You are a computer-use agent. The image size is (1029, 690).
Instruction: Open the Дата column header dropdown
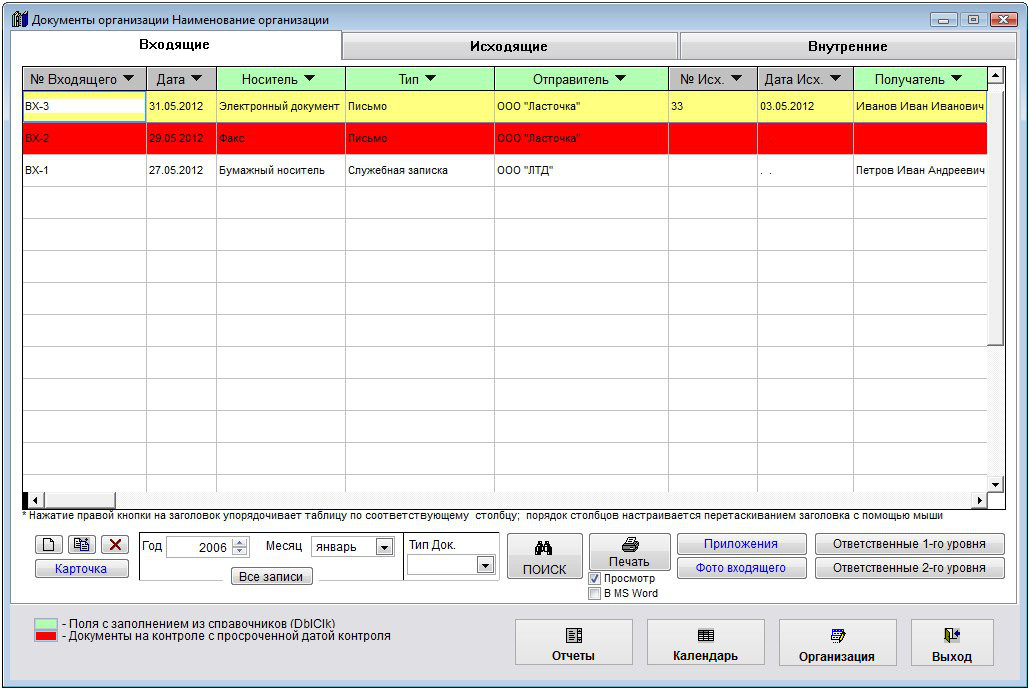point(196,79)
